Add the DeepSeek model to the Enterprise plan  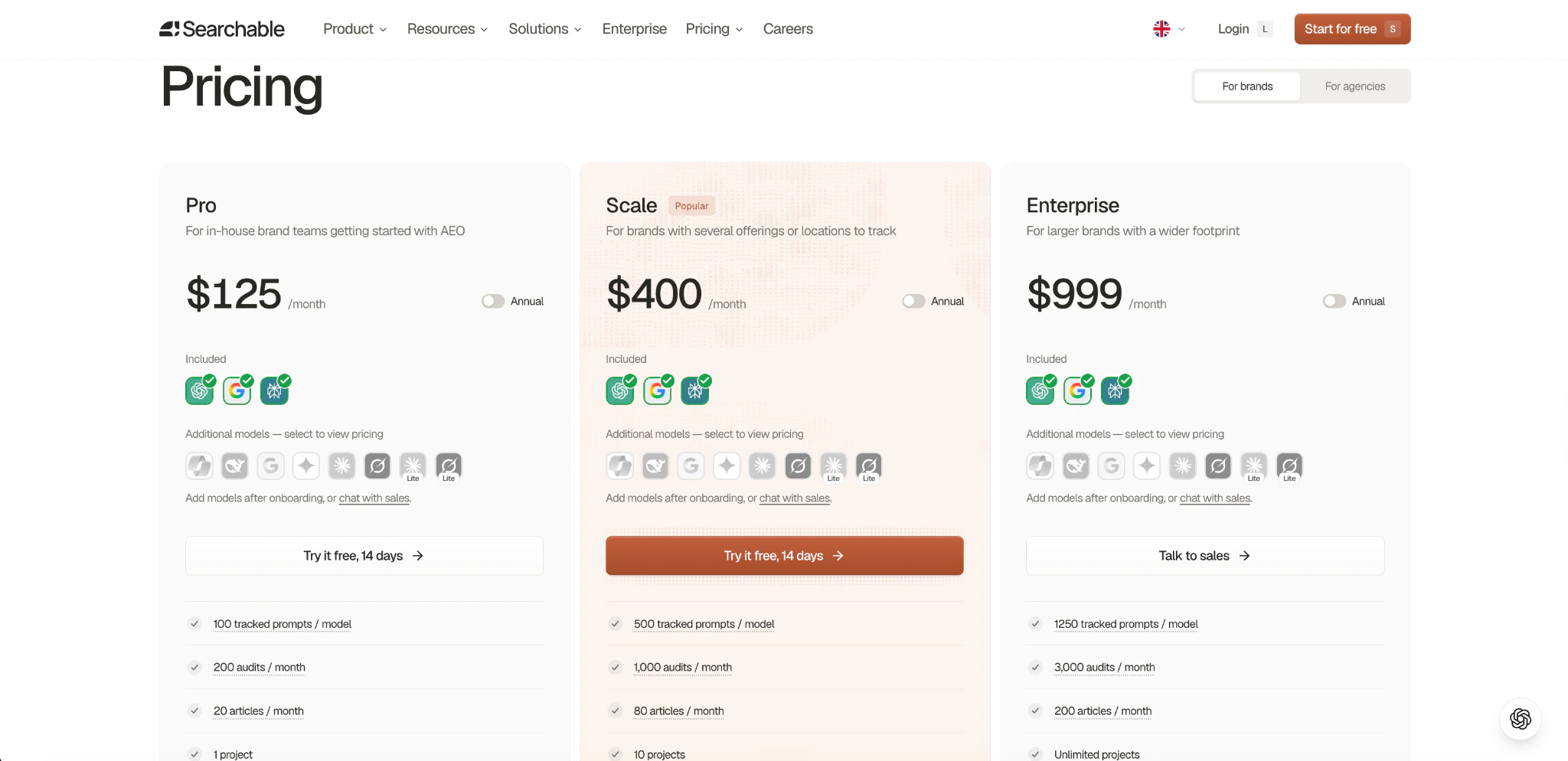click(1076, 465)
